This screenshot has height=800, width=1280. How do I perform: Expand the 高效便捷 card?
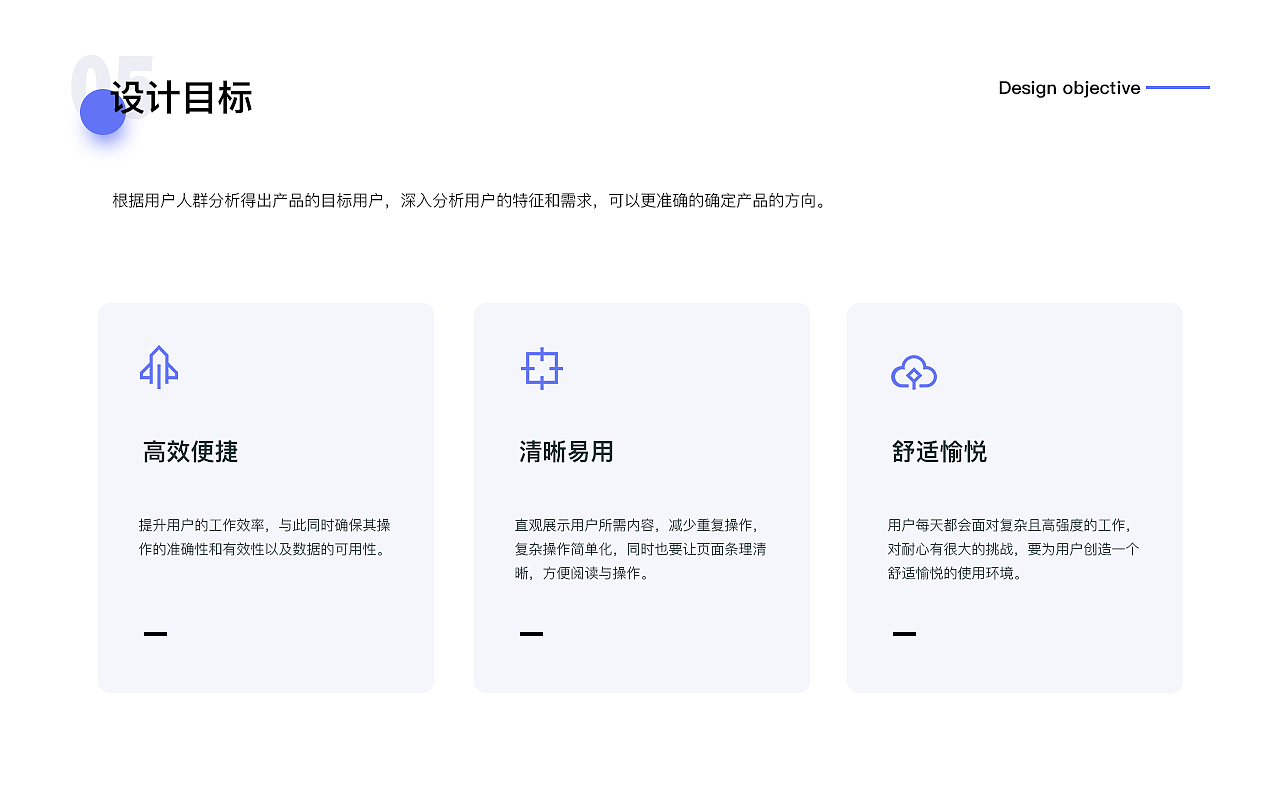tap(265, 498)
